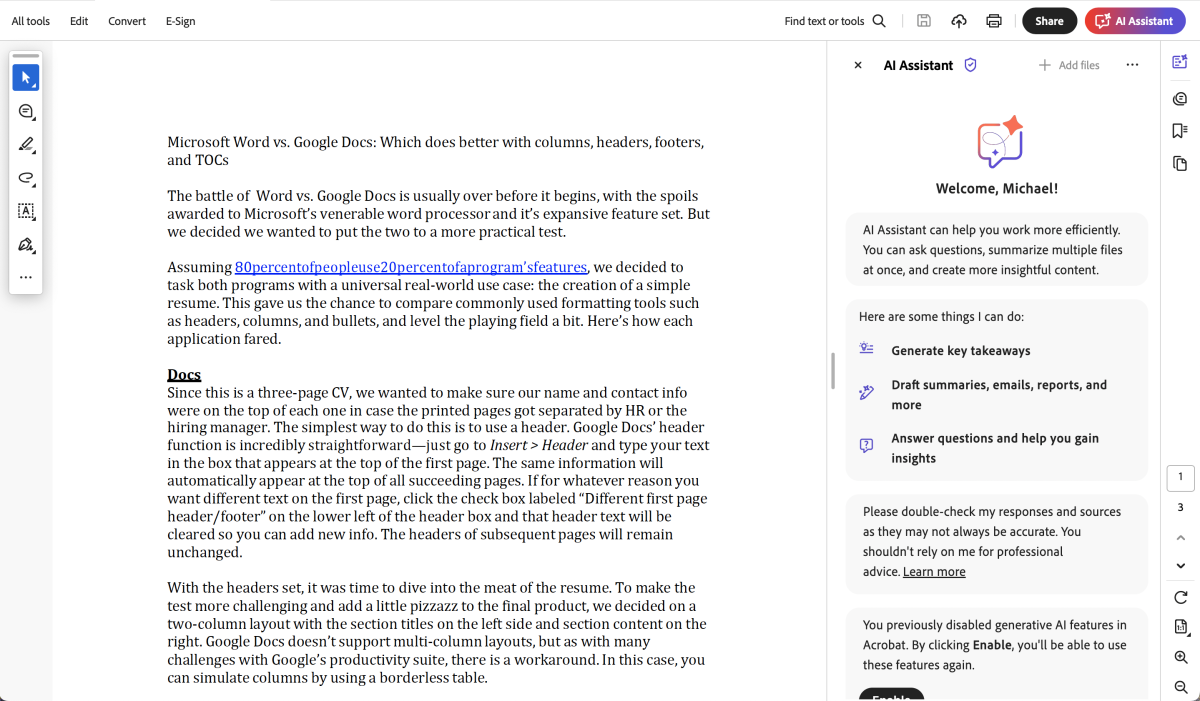Open the add comment tool
1200x701 pixels.
(26, 111)
